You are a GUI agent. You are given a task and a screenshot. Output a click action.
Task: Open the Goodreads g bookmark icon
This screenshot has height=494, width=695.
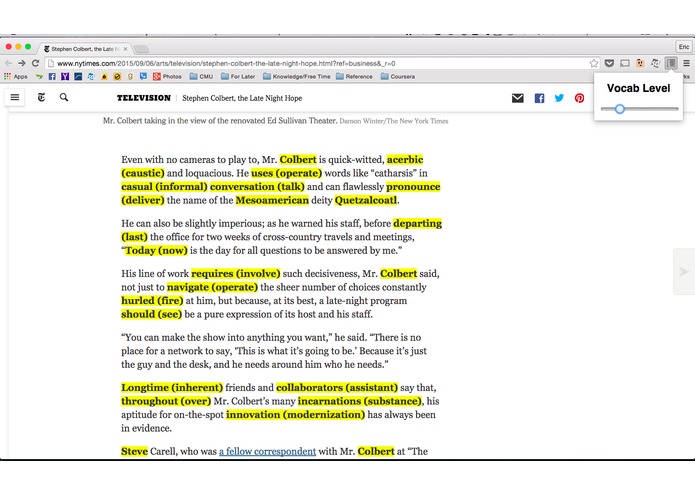[130, 77]
